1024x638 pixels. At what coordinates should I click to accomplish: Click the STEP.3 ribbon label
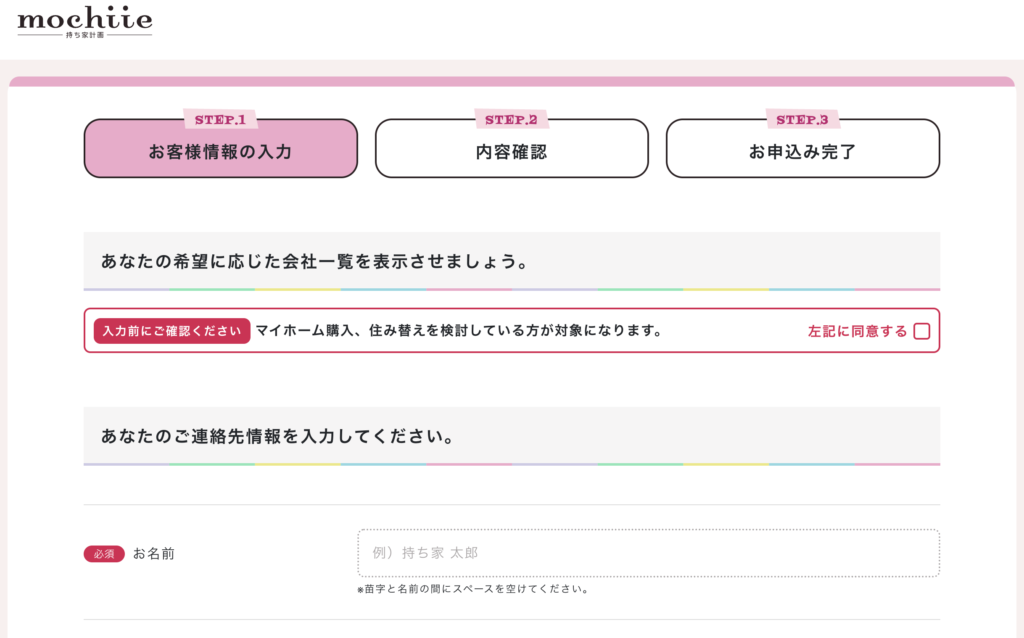coord(802,120)
